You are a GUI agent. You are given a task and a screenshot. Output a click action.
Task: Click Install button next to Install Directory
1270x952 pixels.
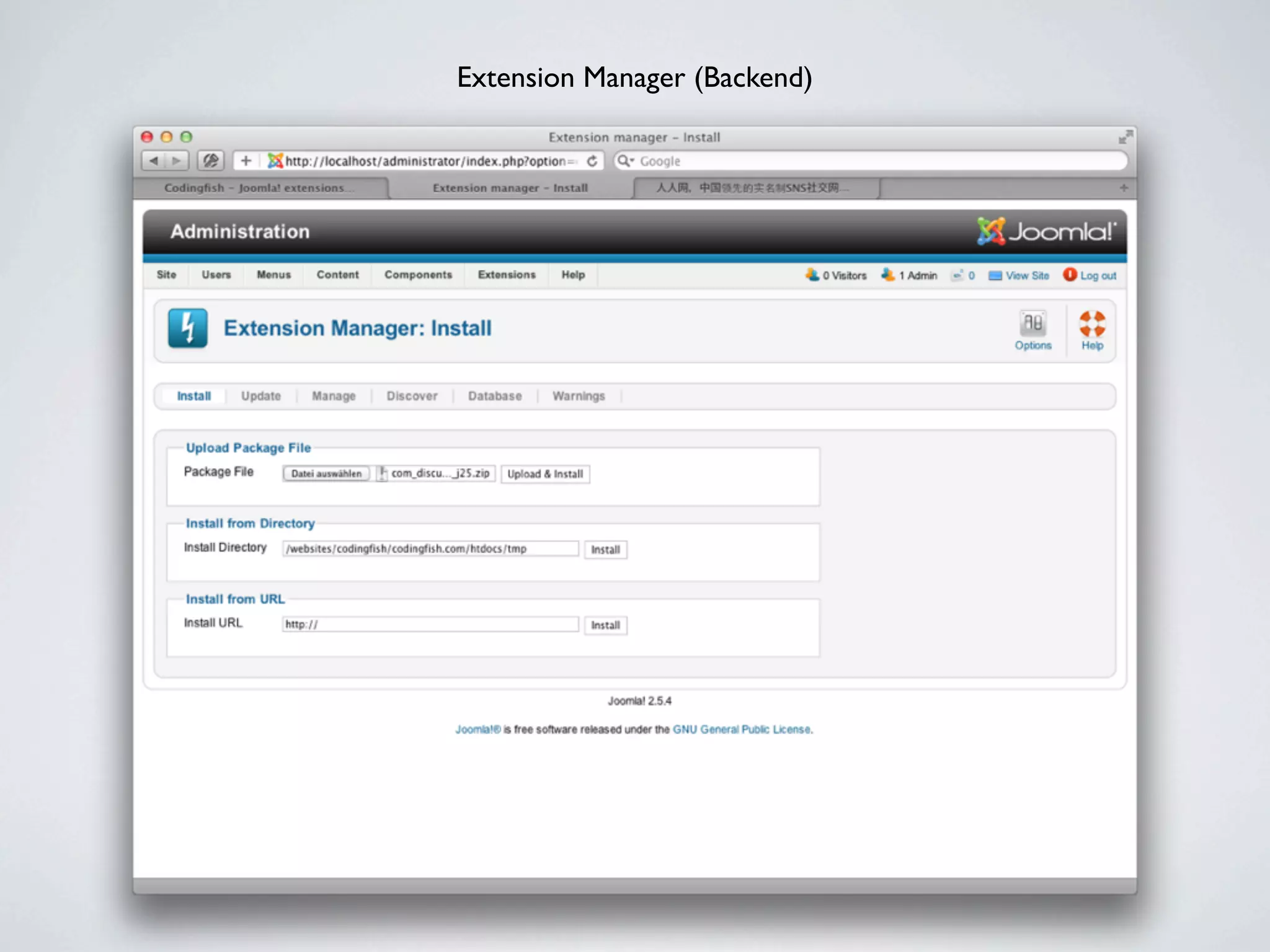(x=605, y=550)
